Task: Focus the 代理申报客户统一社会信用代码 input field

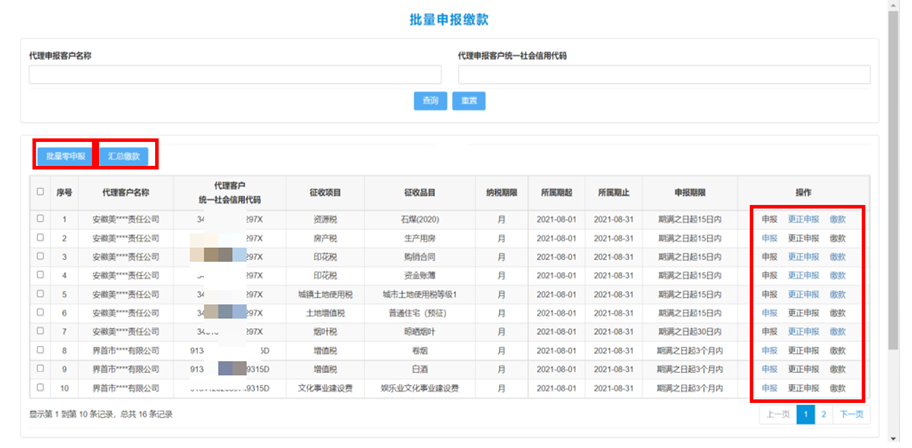Action: (x=664, y=74)
